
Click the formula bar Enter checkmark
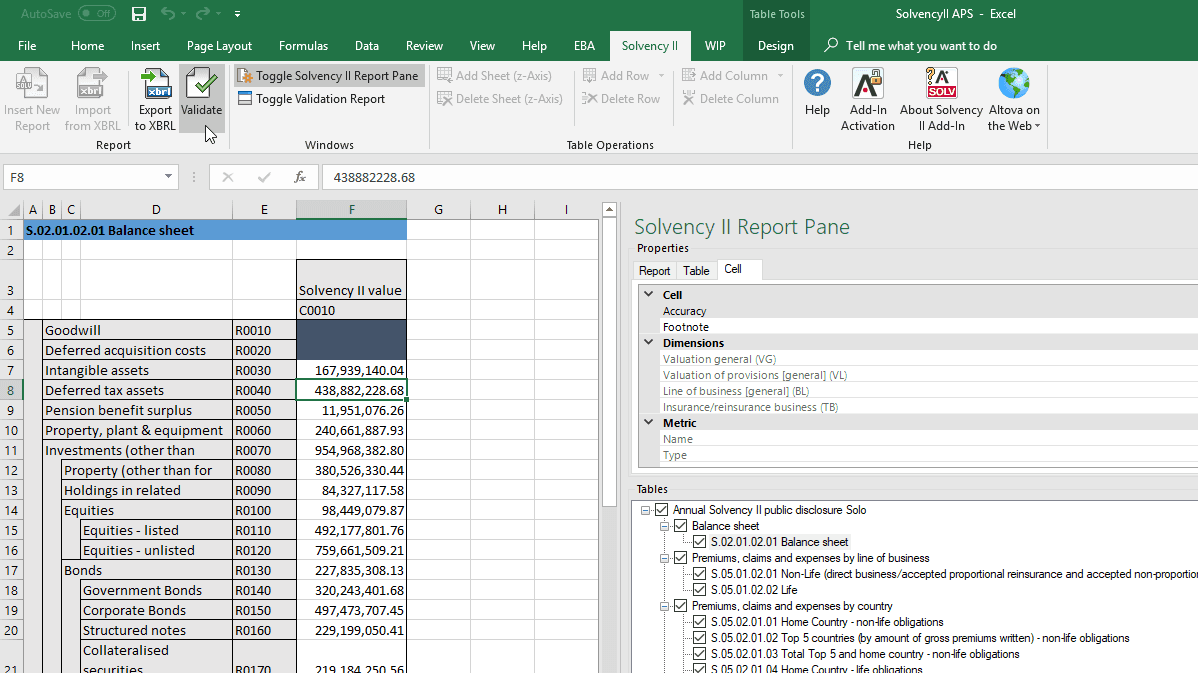tap(264, 177)
